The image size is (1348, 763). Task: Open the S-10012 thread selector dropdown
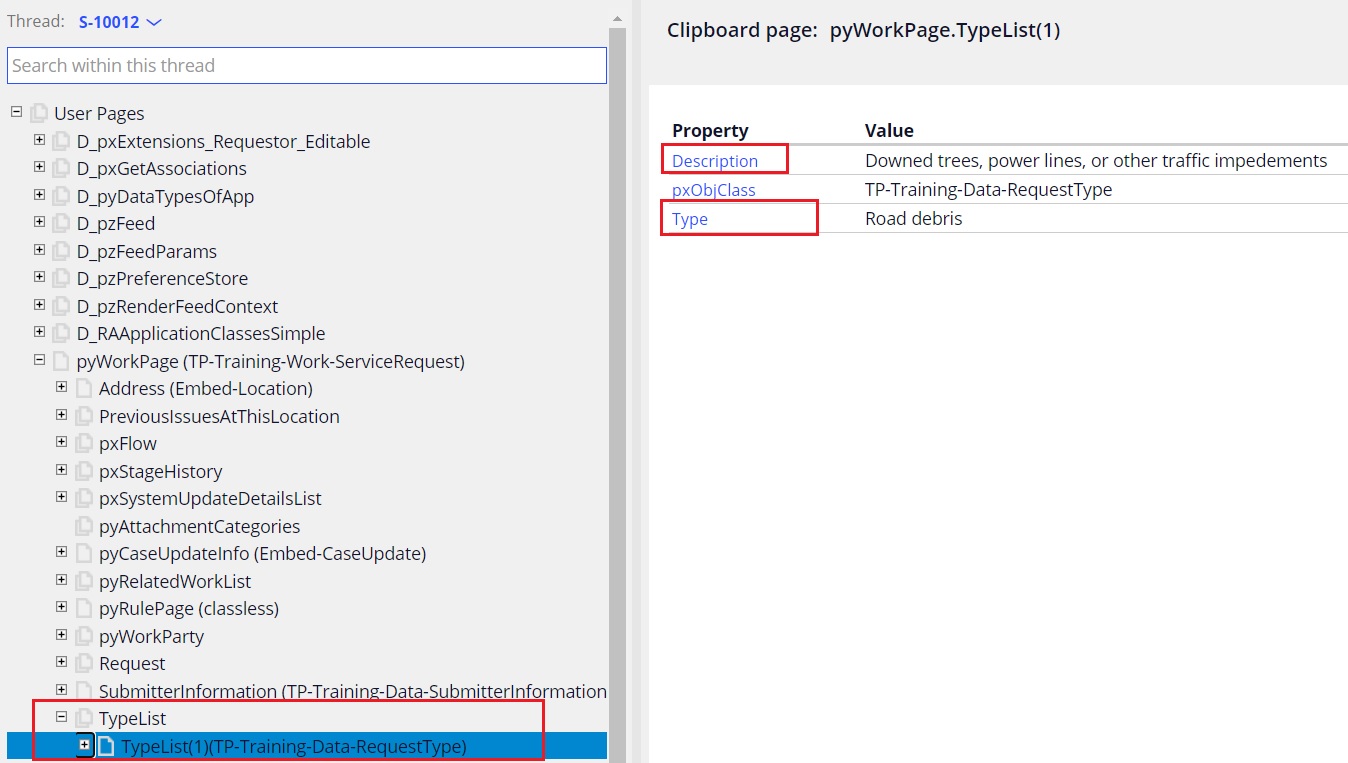pos(111,21)
